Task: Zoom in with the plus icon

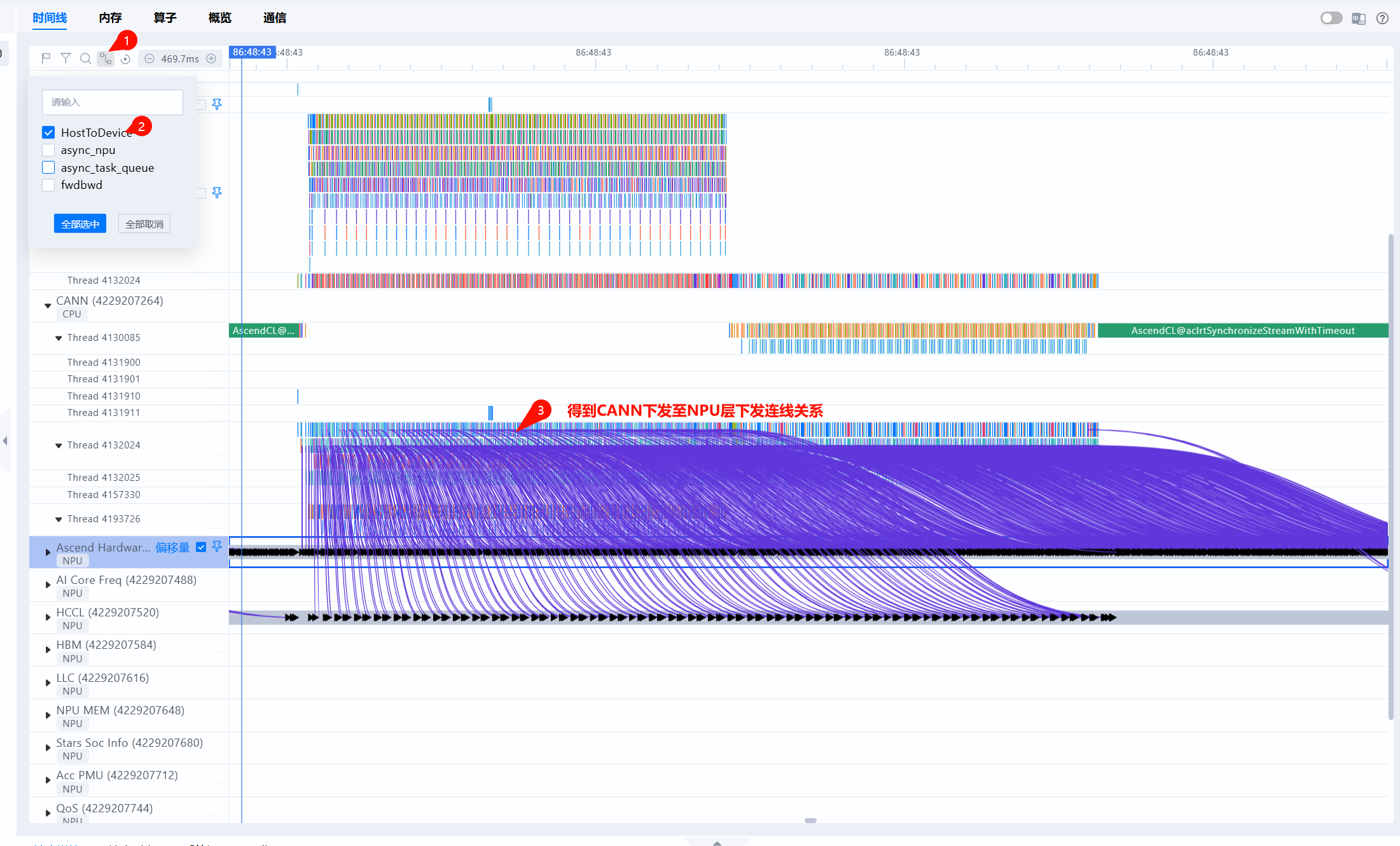Action: (x=211, y=59)
